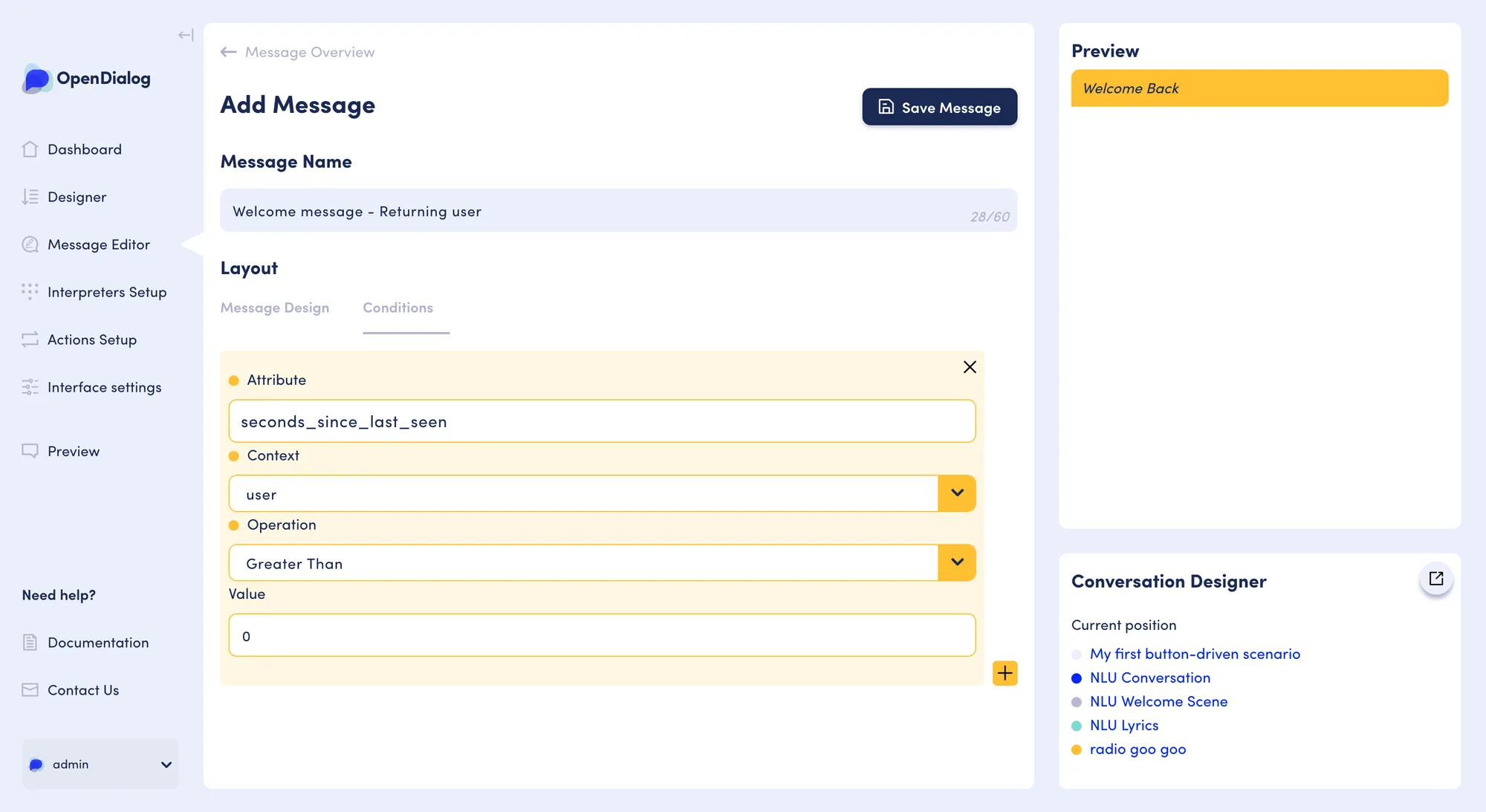
Task: Click the Value input field
Action: 602,635
